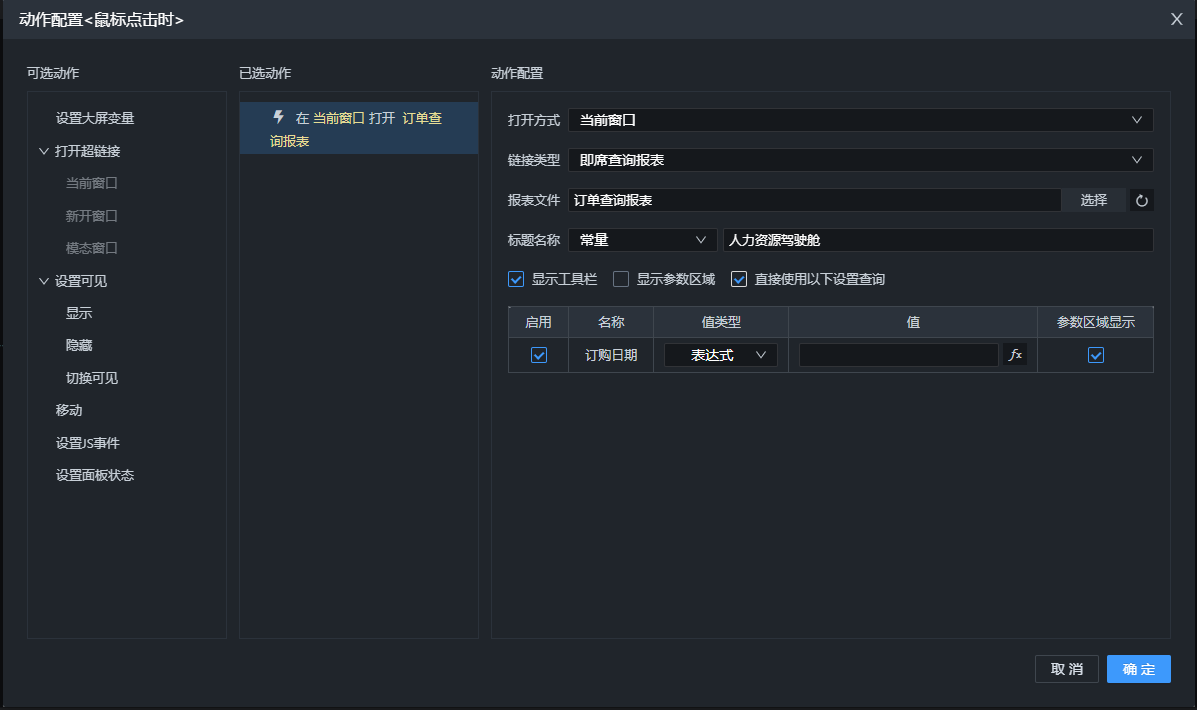Click the refresh icon beside 选择 button
Screen dimensions: 1197x710
pyautogui.click(x=1141, y=200)
